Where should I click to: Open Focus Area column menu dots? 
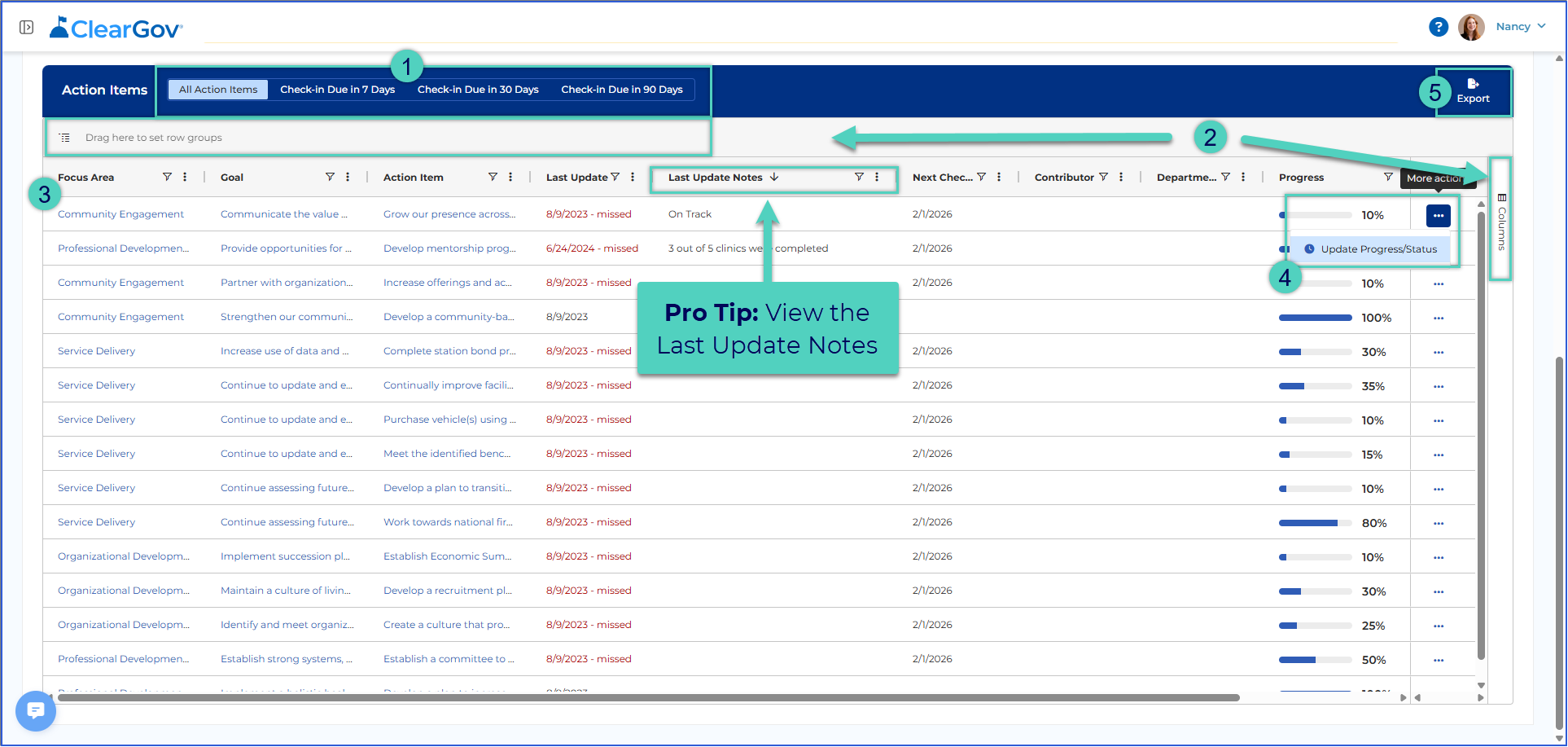click(185, 177)
